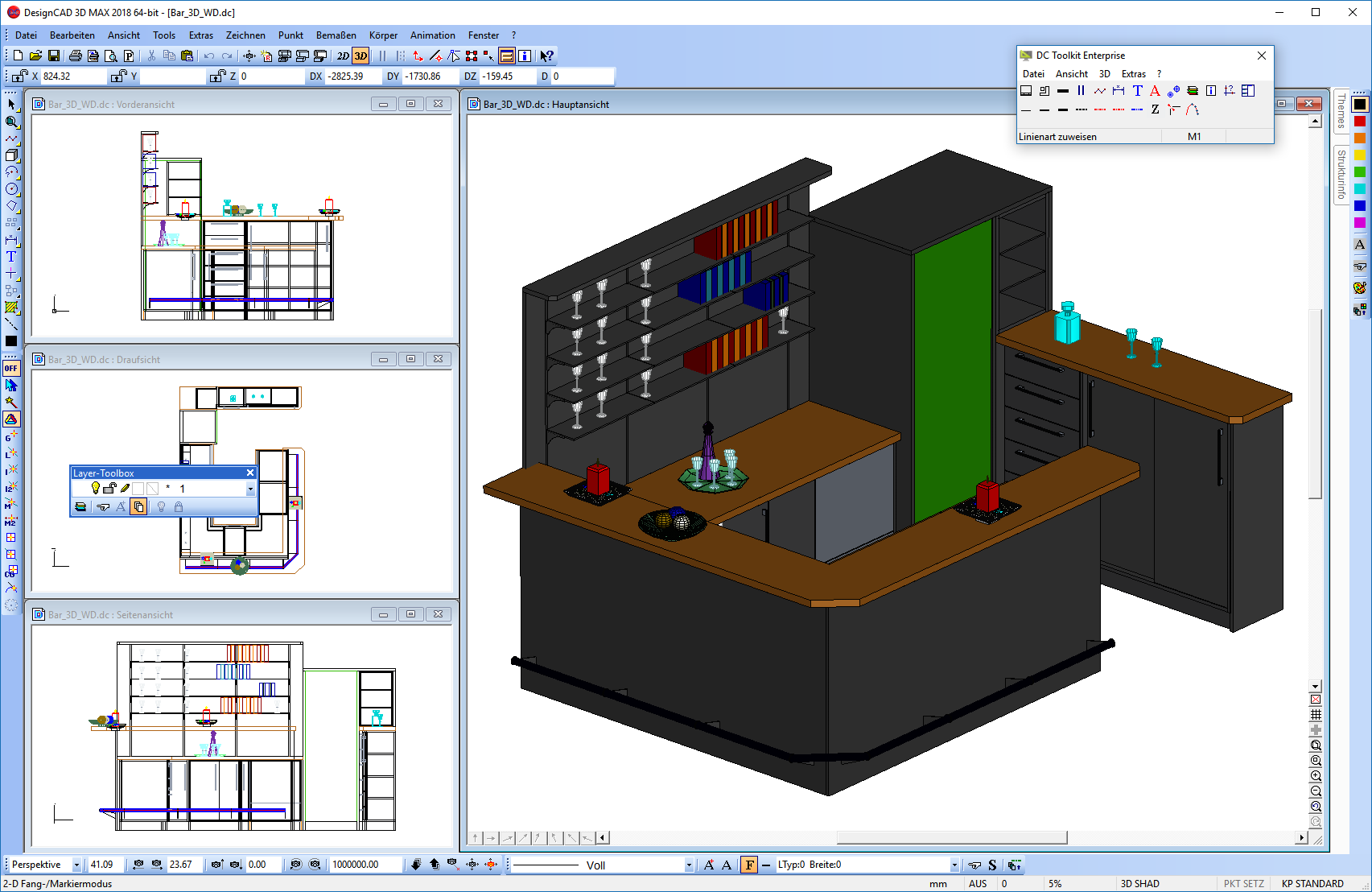Click the view distance field 1000000.00
The width and height of the screenshot is (1372, 892).
(365, 865)
